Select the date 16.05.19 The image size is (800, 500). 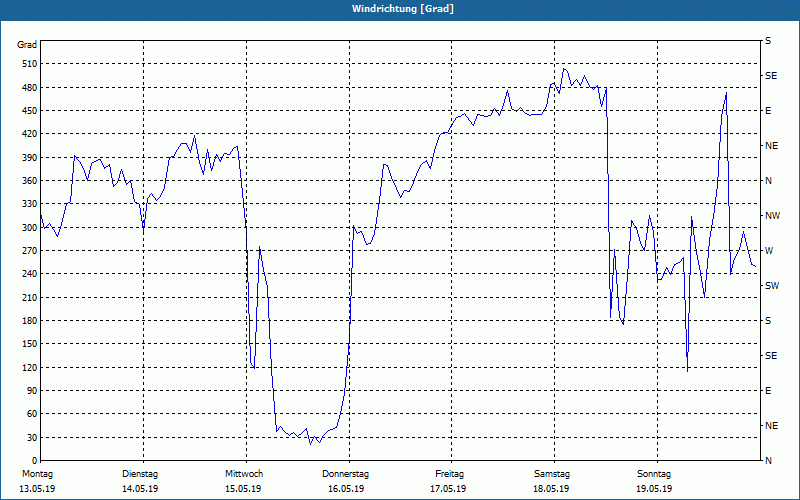[x=346, y=489]
